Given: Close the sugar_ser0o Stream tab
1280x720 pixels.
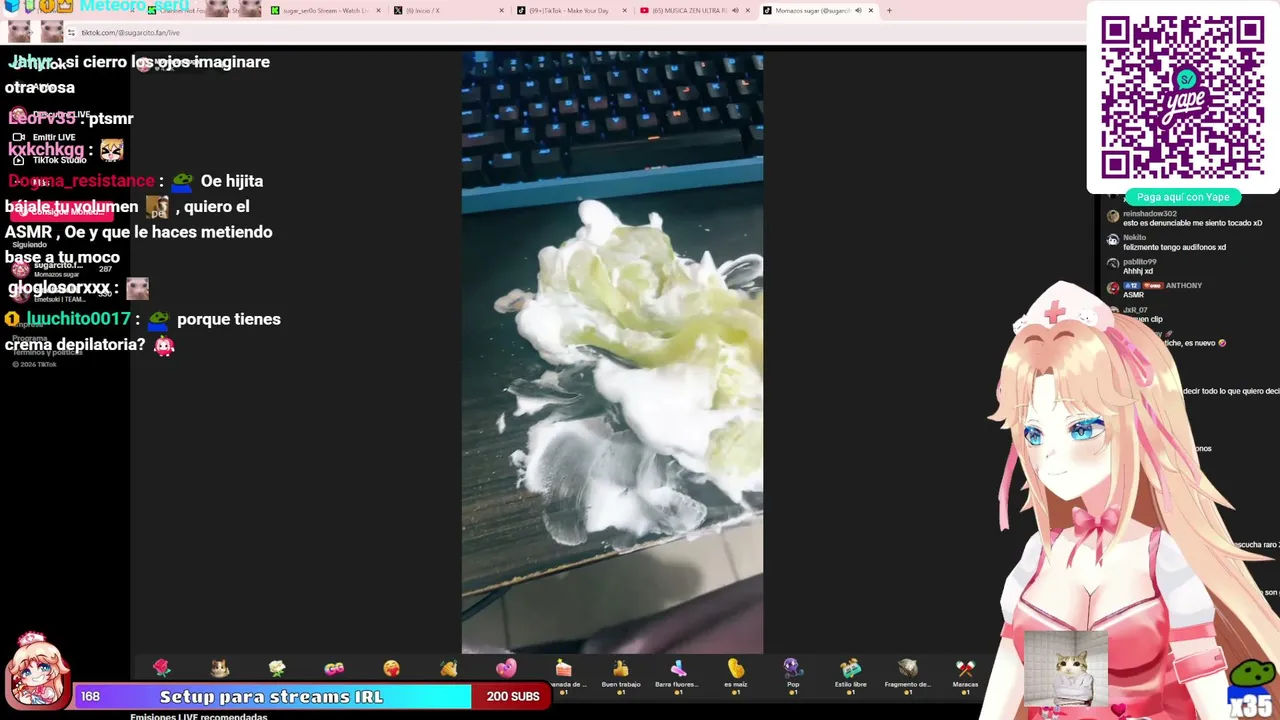Looking at the screenshot, I should (x=378, y=11).
